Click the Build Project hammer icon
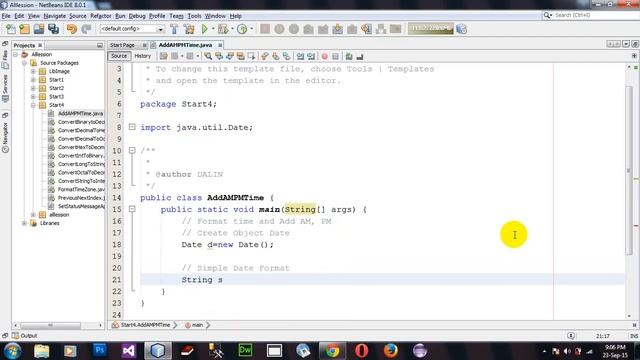This screenshot has height=360, width=640. pos(174,29)
